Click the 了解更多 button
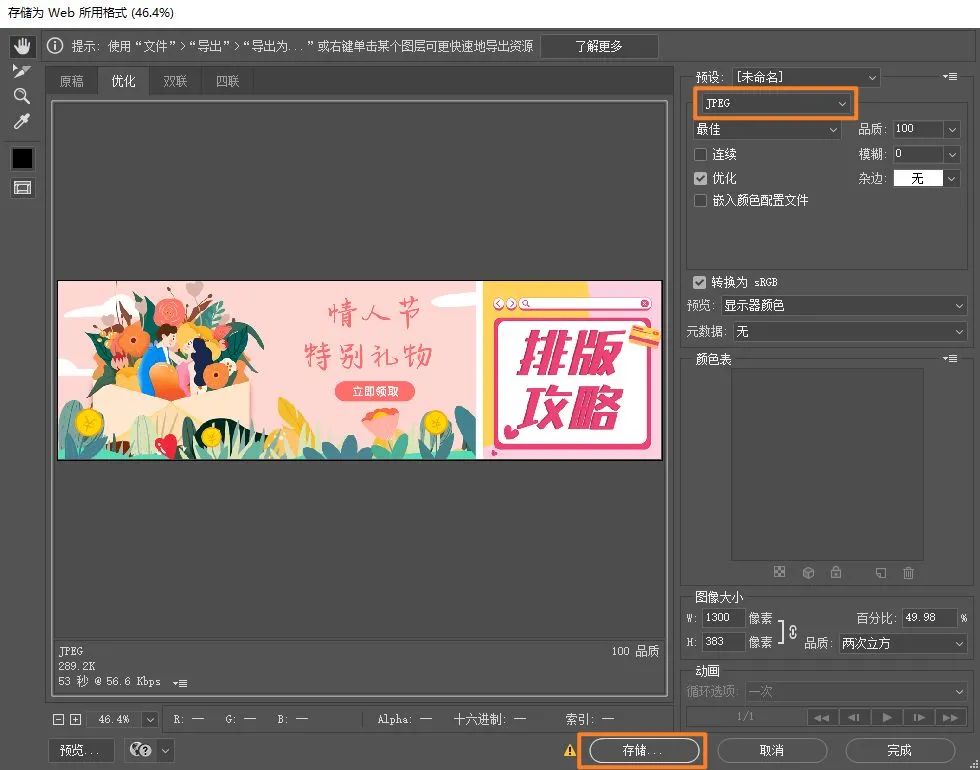Image resolution: width=980 pixels, height=770 pixels. point(599,46)
